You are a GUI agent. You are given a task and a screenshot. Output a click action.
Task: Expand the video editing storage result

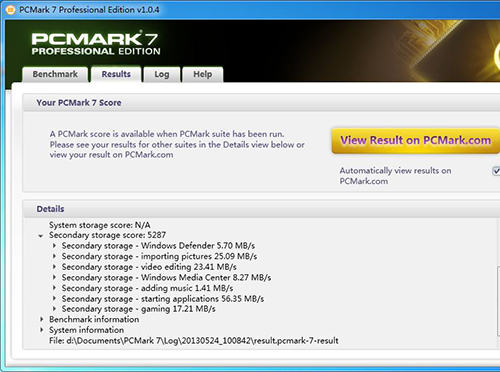tap(54, 267)
